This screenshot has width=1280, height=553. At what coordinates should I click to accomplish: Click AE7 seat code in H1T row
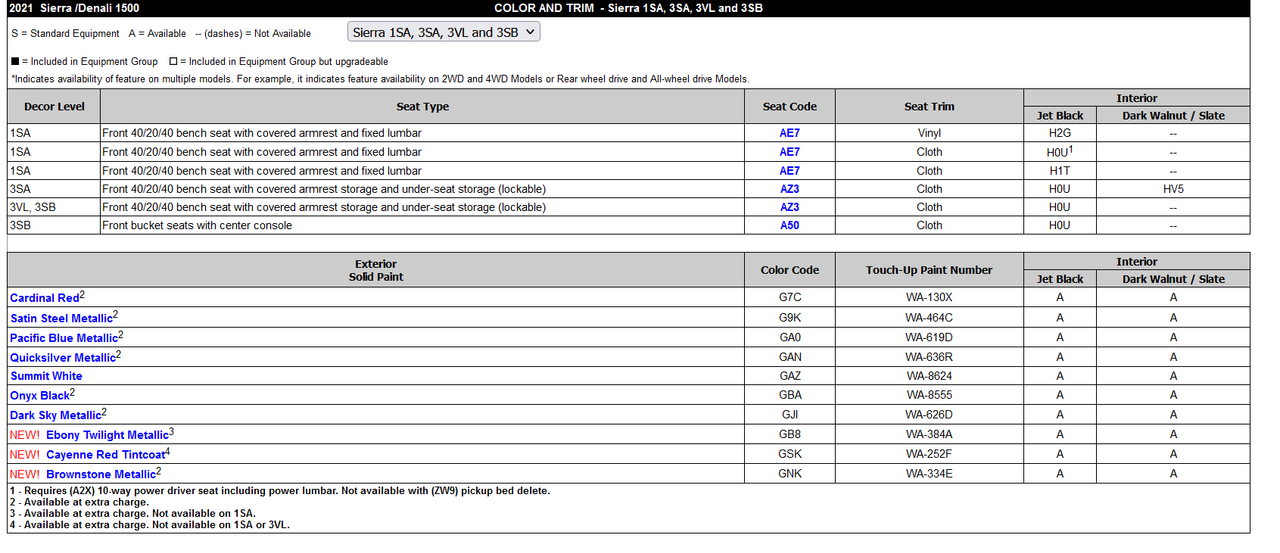(x=790, y=171)
